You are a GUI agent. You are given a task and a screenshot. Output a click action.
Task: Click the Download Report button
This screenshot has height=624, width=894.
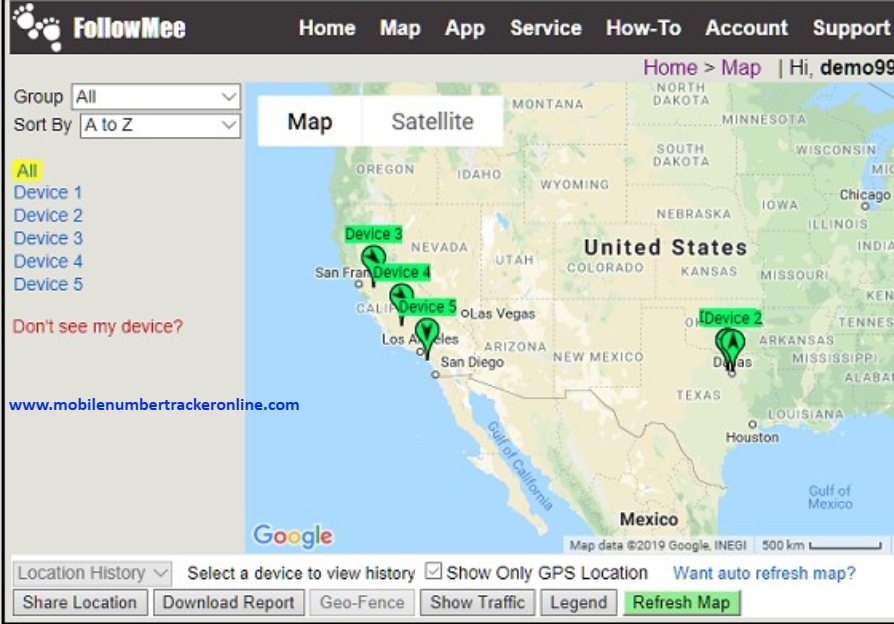tap(229, 602)
